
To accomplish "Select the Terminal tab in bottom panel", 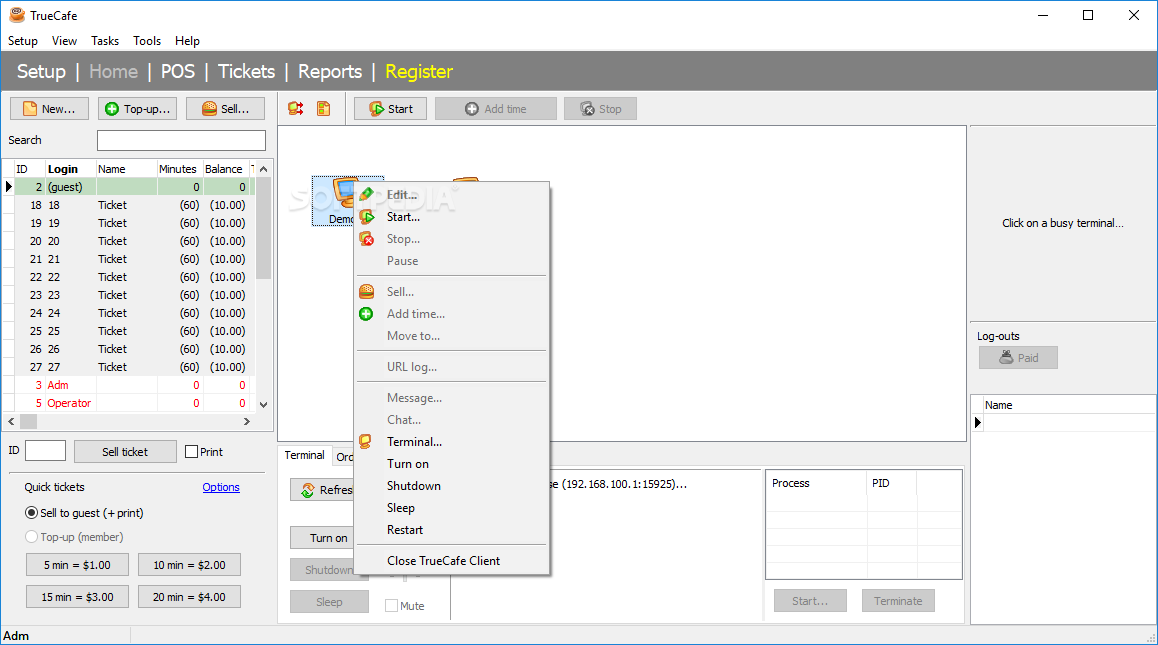I will [304, 455].
